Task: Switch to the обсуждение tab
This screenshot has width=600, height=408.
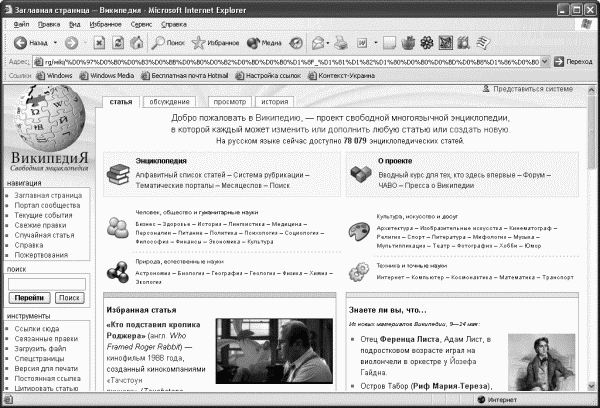Action: 170,102
